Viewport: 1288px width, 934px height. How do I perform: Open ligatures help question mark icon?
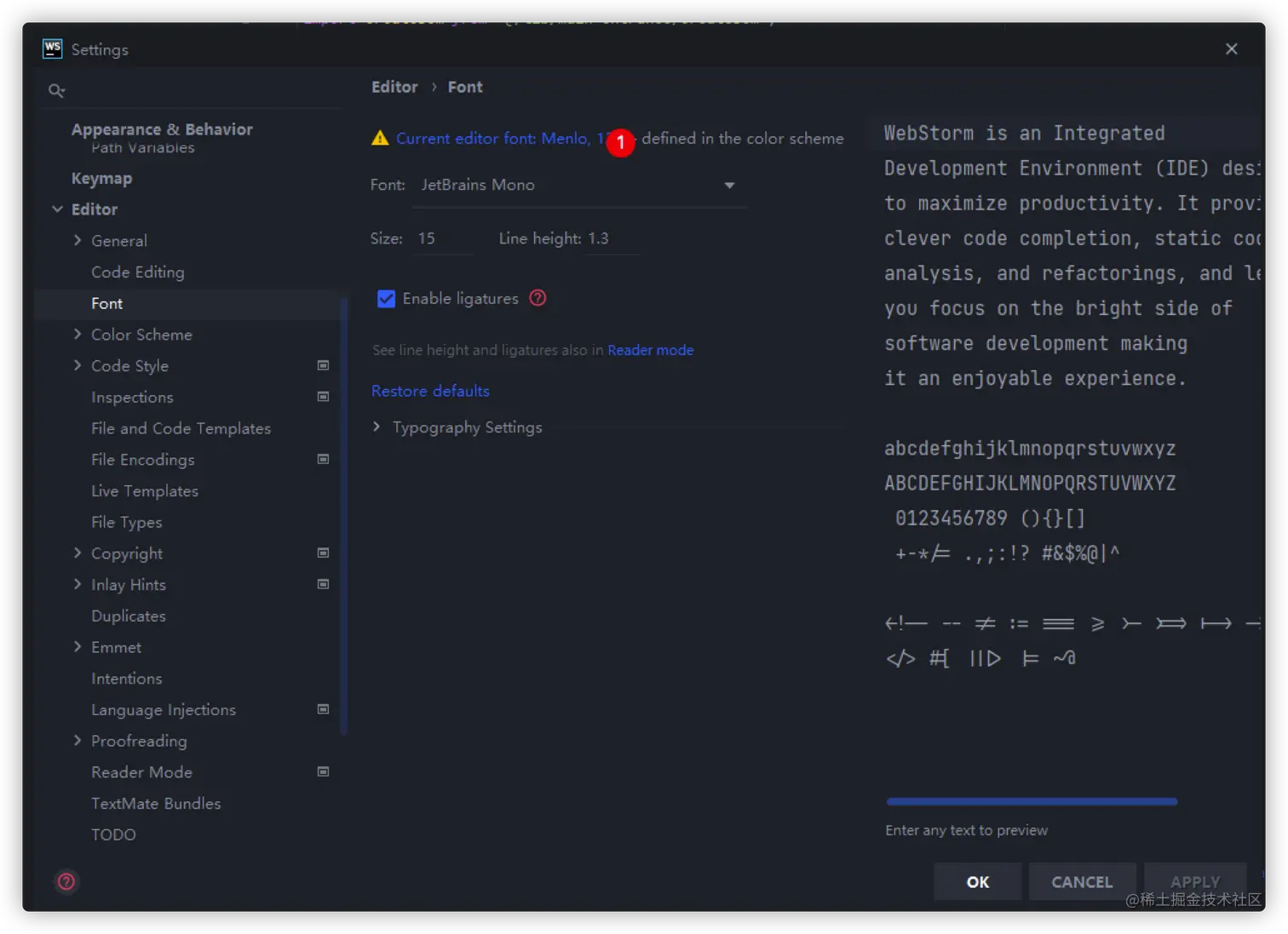[x=538, y=298]
